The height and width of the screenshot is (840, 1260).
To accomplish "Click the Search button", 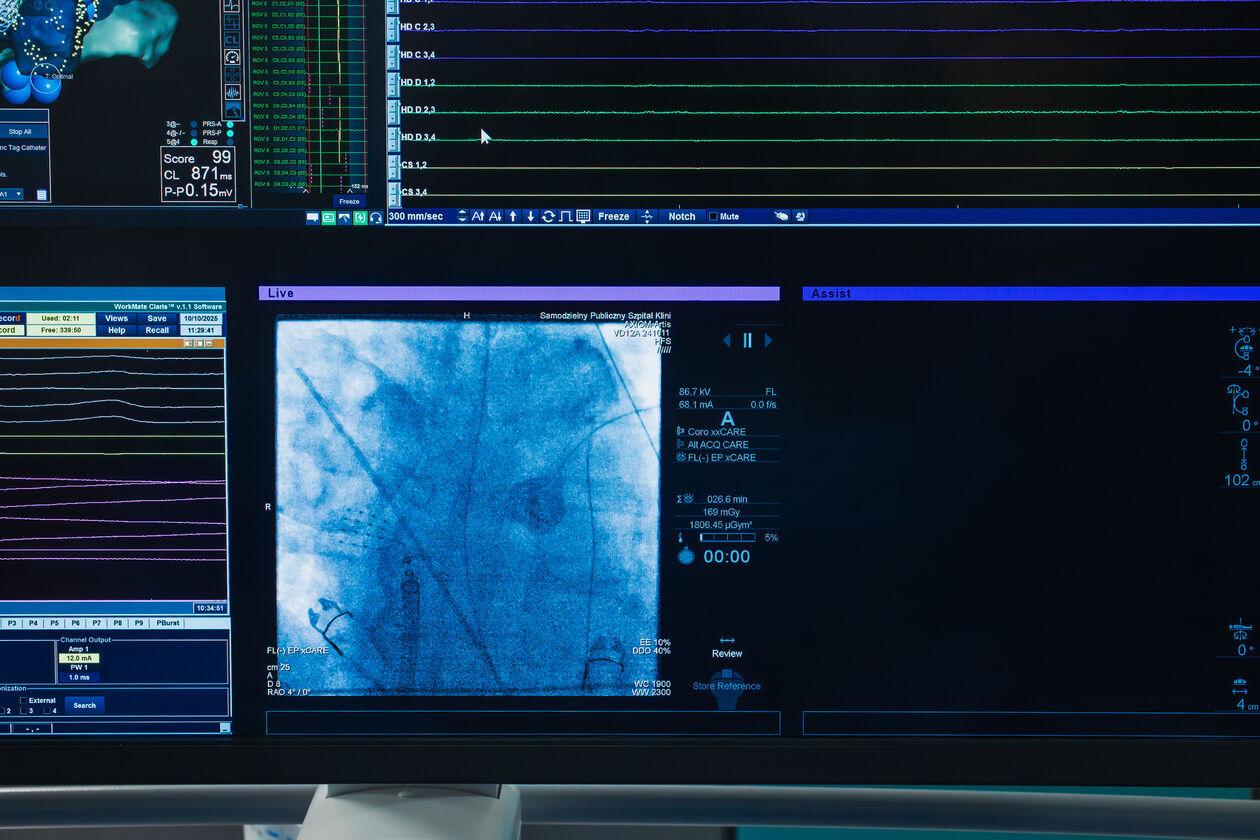I will tap(85, 705).
